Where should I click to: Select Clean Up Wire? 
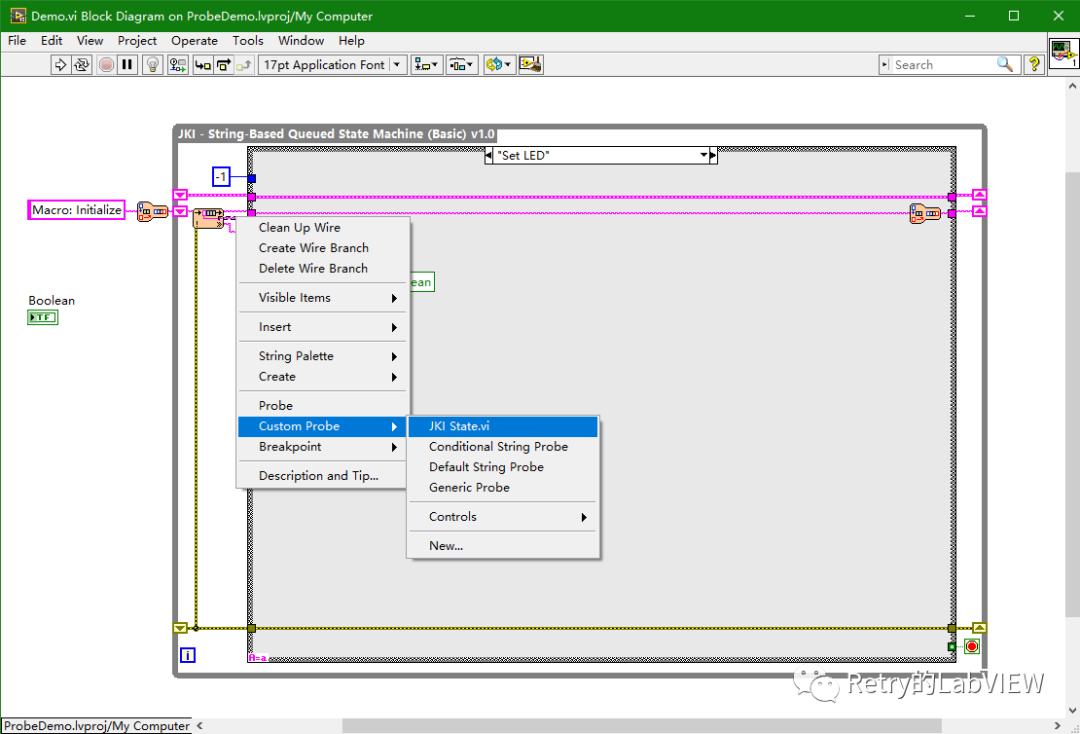(322, 227)
